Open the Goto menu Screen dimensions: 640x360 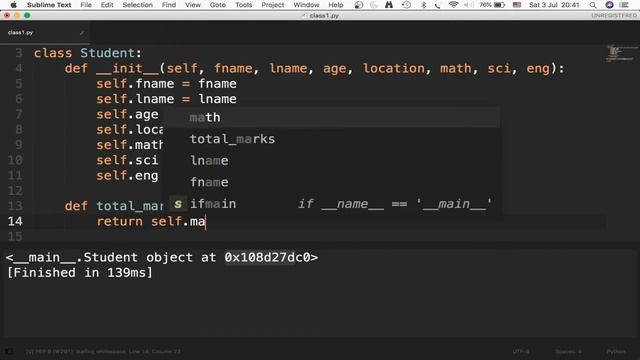click(218, 5)
